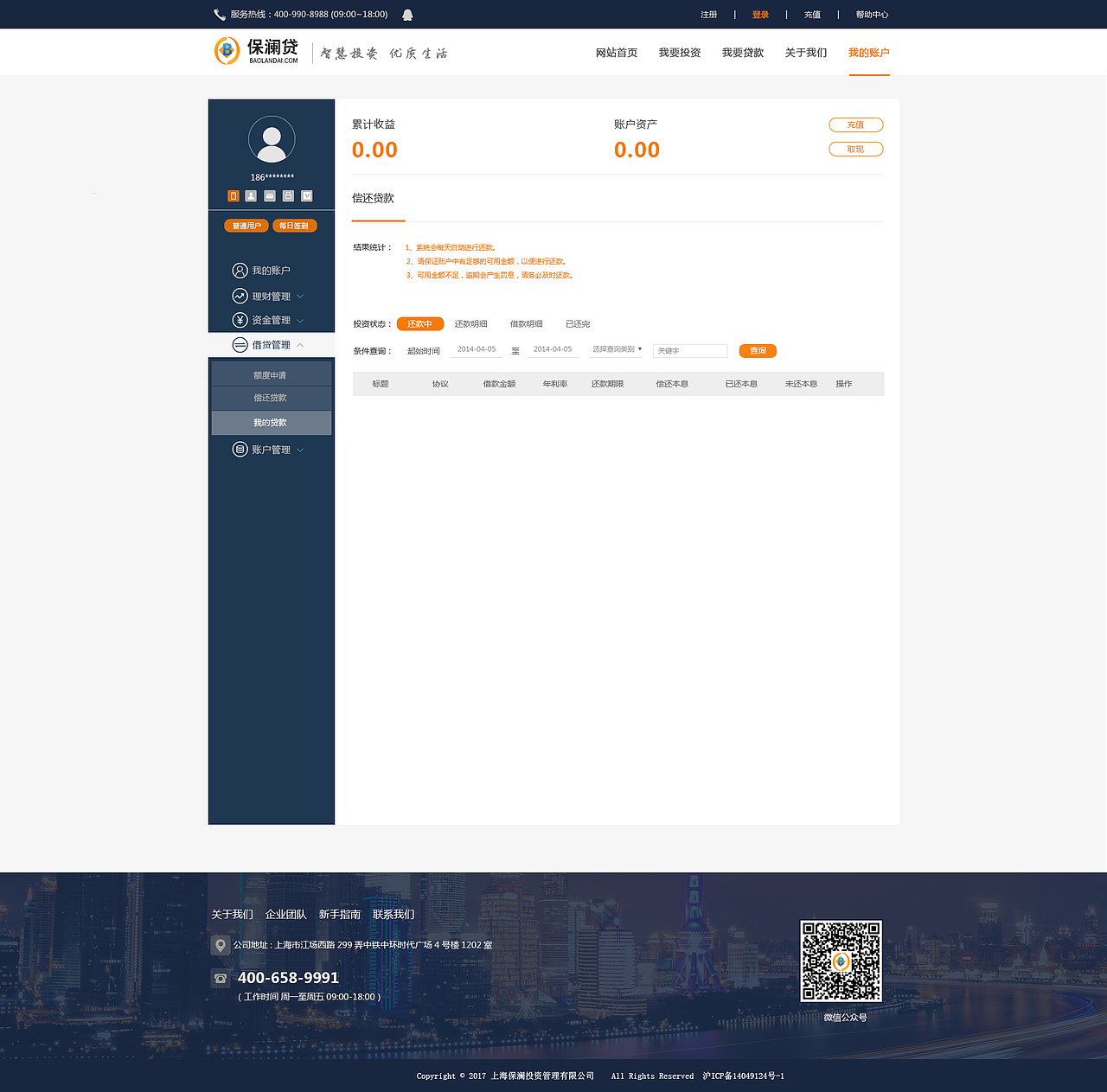Click the 普通用户 orange badge button
The width and height of the screenshot is (1107, 1092).
click(x=246, y=226)
